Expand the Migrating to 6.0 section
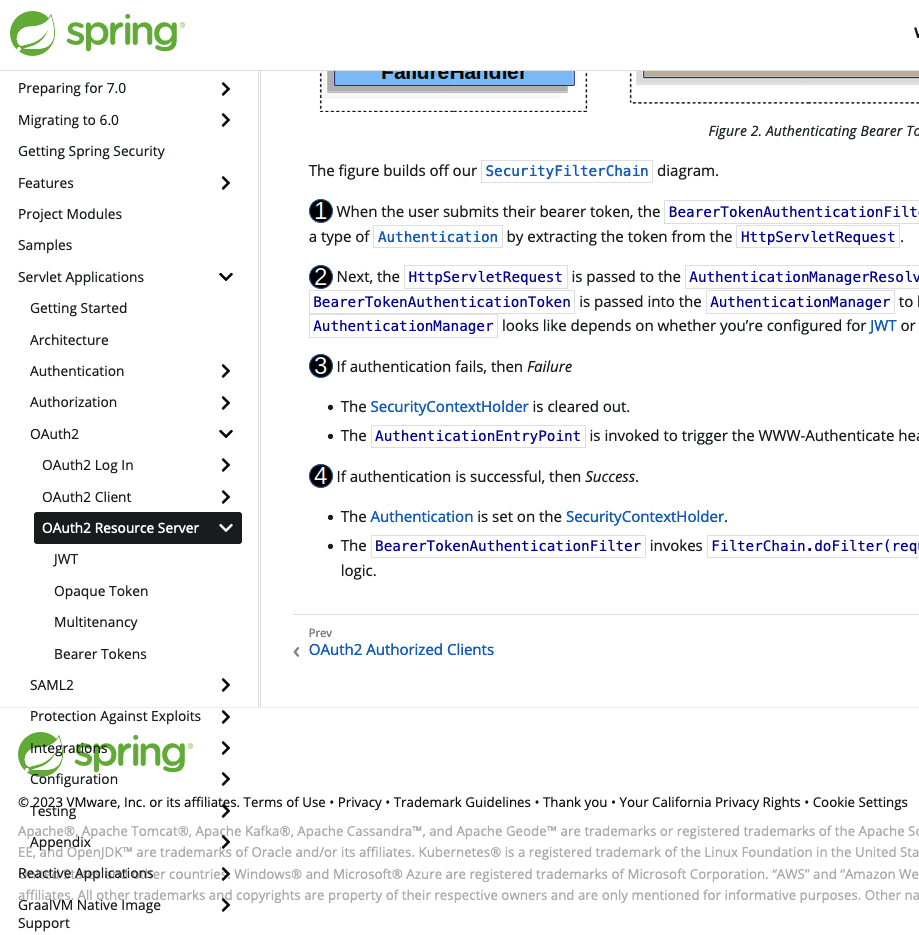This screenshot has width=919, height=935. point(225,120)
